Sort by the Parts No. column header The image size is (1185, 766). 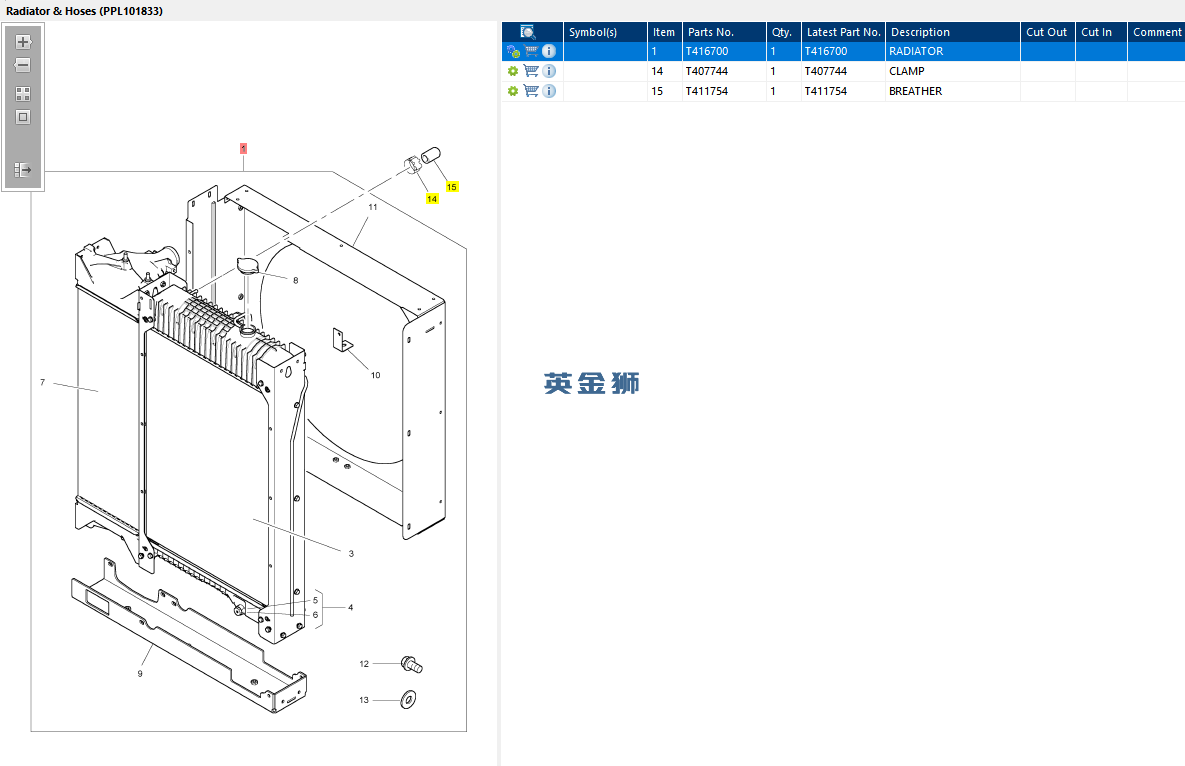pyautogui.click(x=724, y=32)
